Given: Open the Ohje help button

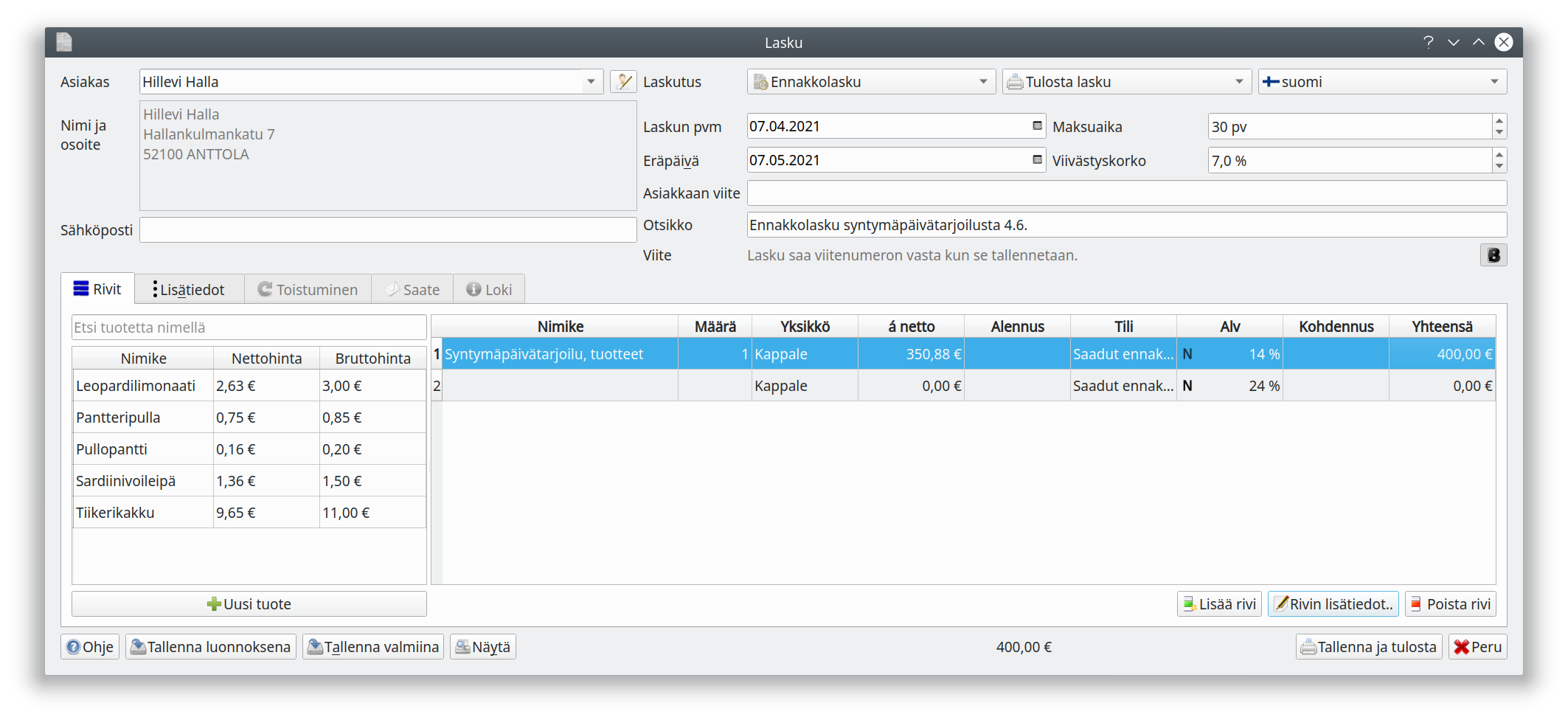Looking at the screenshot, I should click(90, 647).
